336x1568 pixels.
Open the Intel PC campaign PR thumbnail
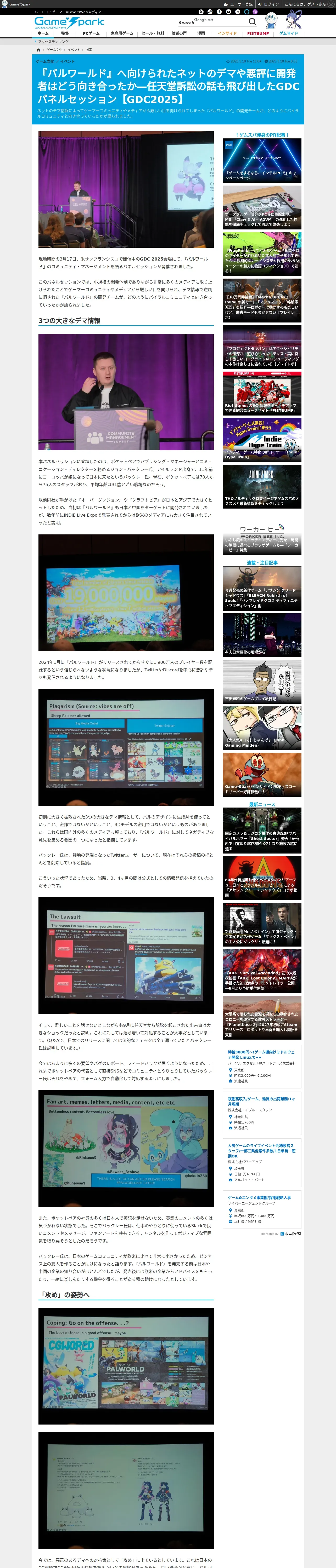tap(262, 160)
